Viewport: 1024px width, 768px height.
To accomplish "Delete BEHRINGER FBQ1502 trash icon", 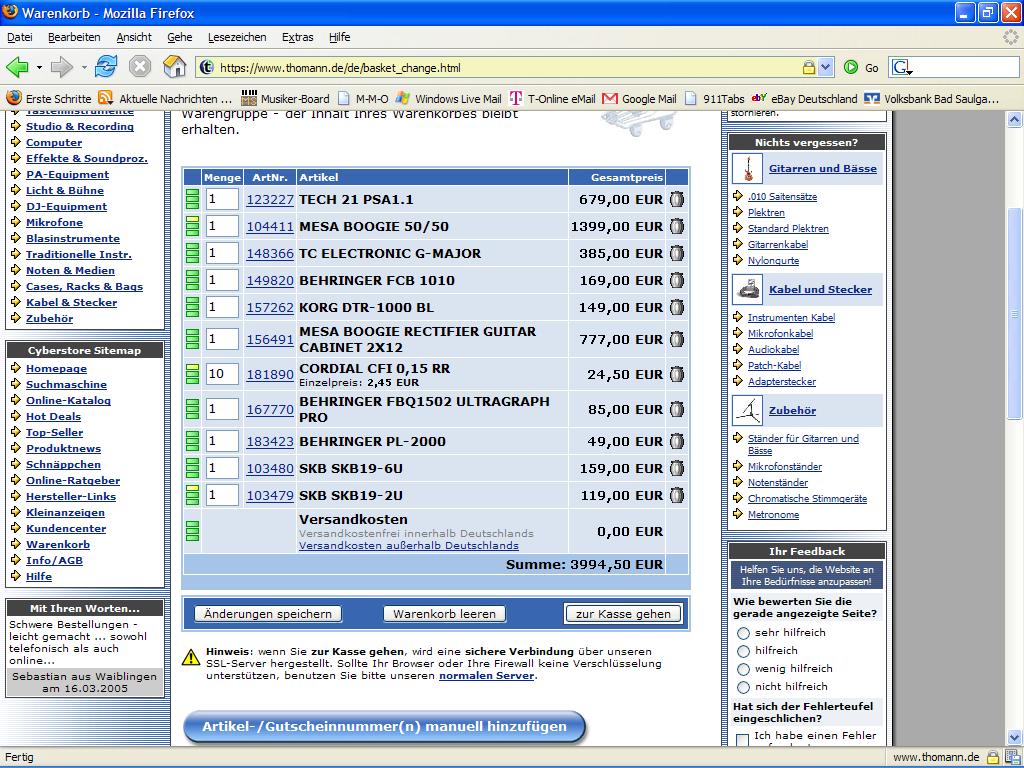I will 677,409.
